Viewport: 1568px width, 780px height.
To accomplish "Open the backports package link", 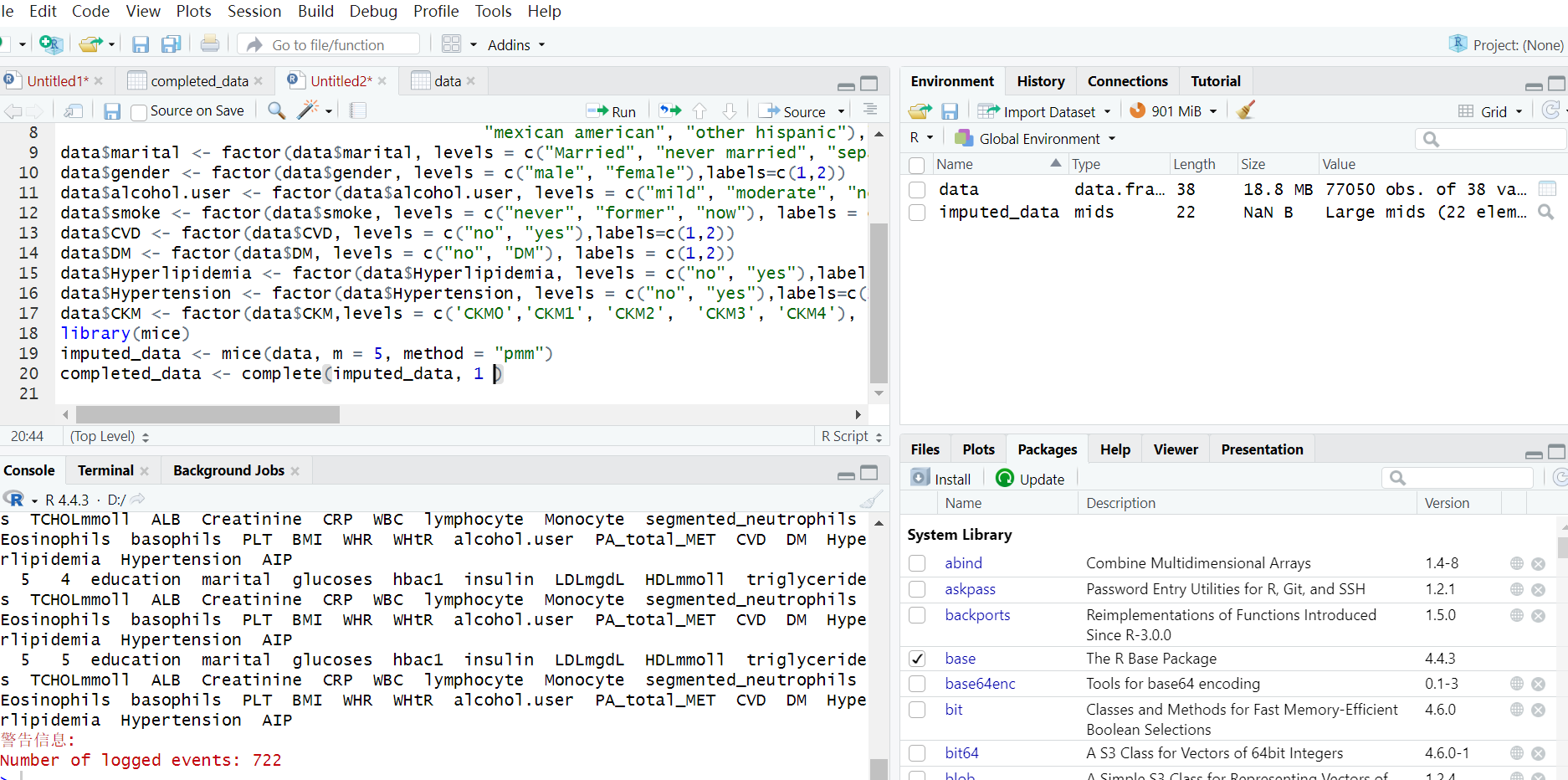I will (x=977, y=615).
